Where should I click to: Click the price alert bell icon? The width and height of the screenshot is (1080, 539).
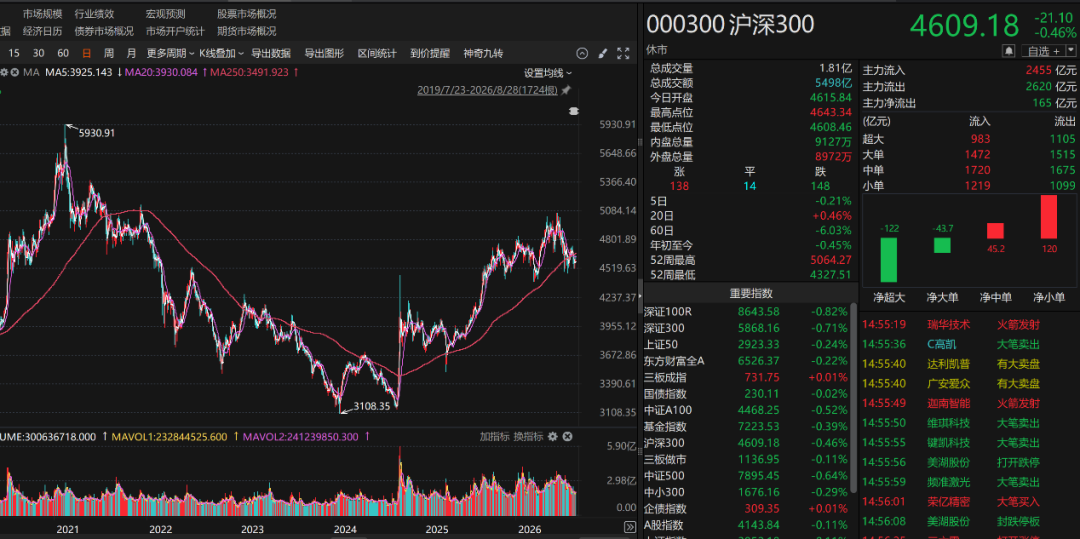click(x=1009, y=51)
